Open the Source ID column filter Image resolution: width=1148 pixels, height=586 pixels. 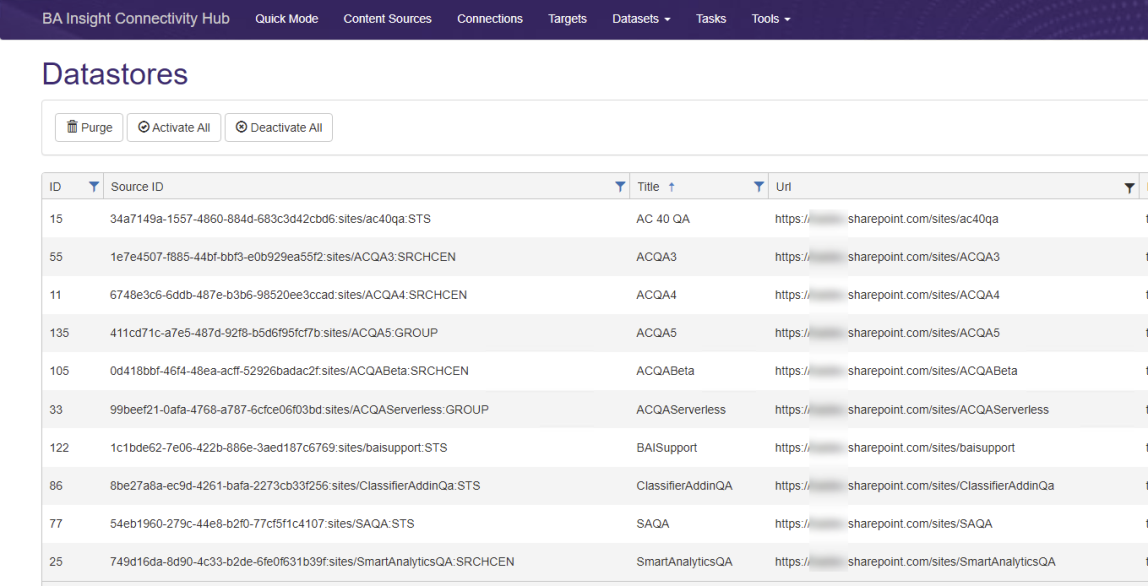pos(620,187)
